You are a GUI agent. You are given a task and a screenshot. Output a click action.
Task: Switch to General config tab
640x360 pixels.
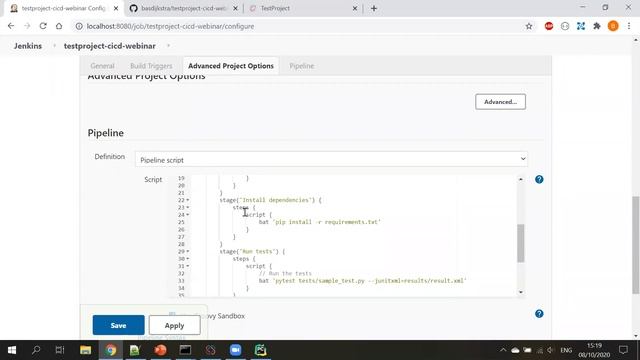click(x=102, y=66)
